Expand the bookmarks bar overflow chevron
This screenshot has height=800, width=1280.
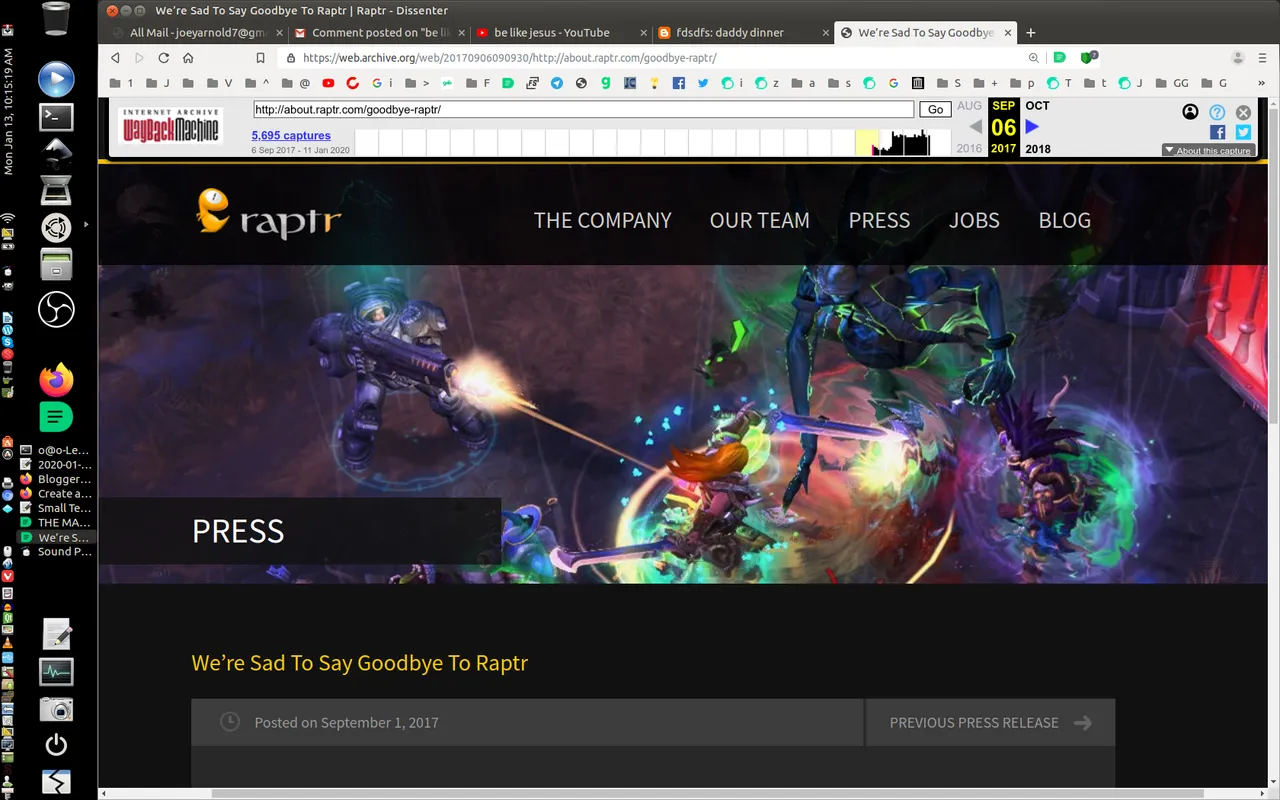[1262, 83]
